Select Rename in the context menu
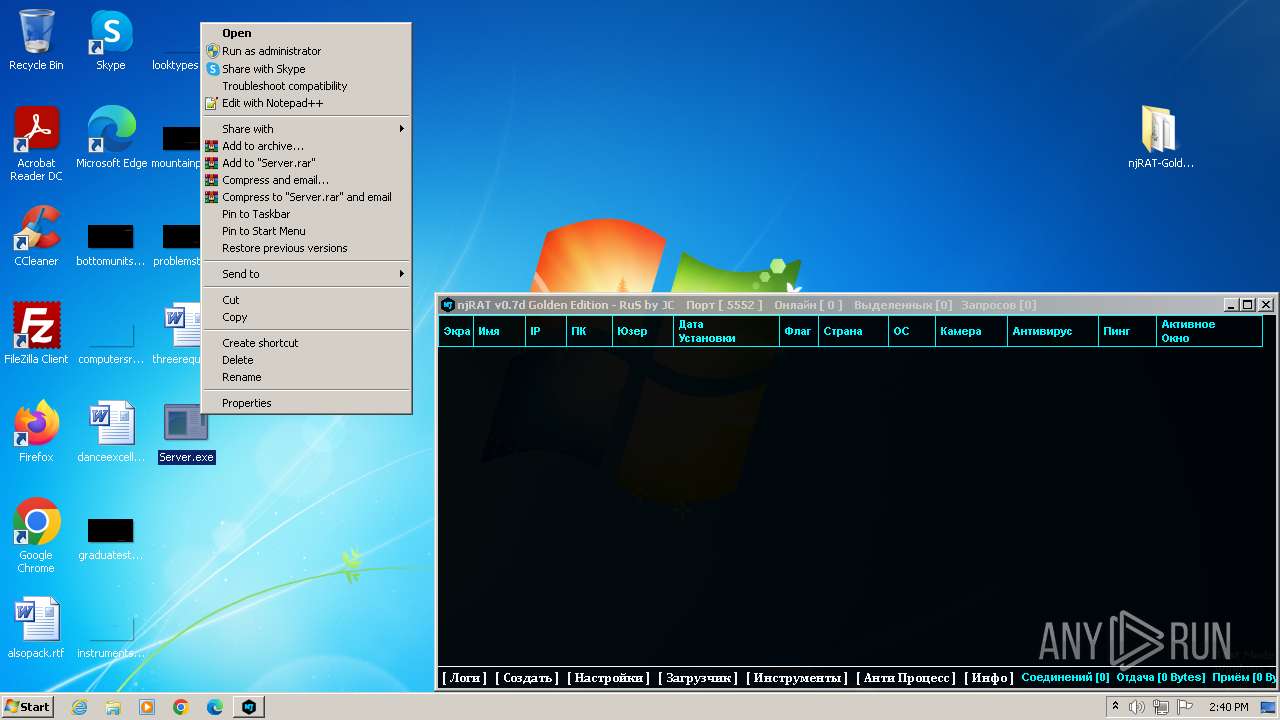Screen dimensions: 1280x720 [x=306, y=377]
